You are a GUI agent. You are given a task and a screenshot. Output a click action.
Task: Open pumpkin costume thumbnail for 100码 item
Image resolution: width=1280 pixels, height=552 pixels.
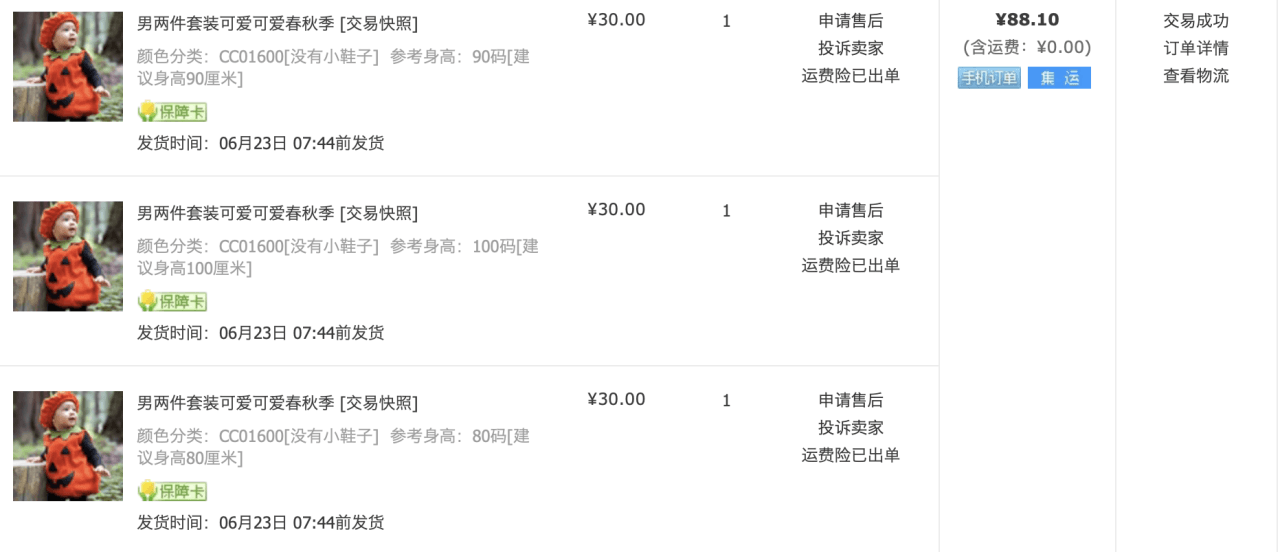pyautogui.click(x=68, y=256)
